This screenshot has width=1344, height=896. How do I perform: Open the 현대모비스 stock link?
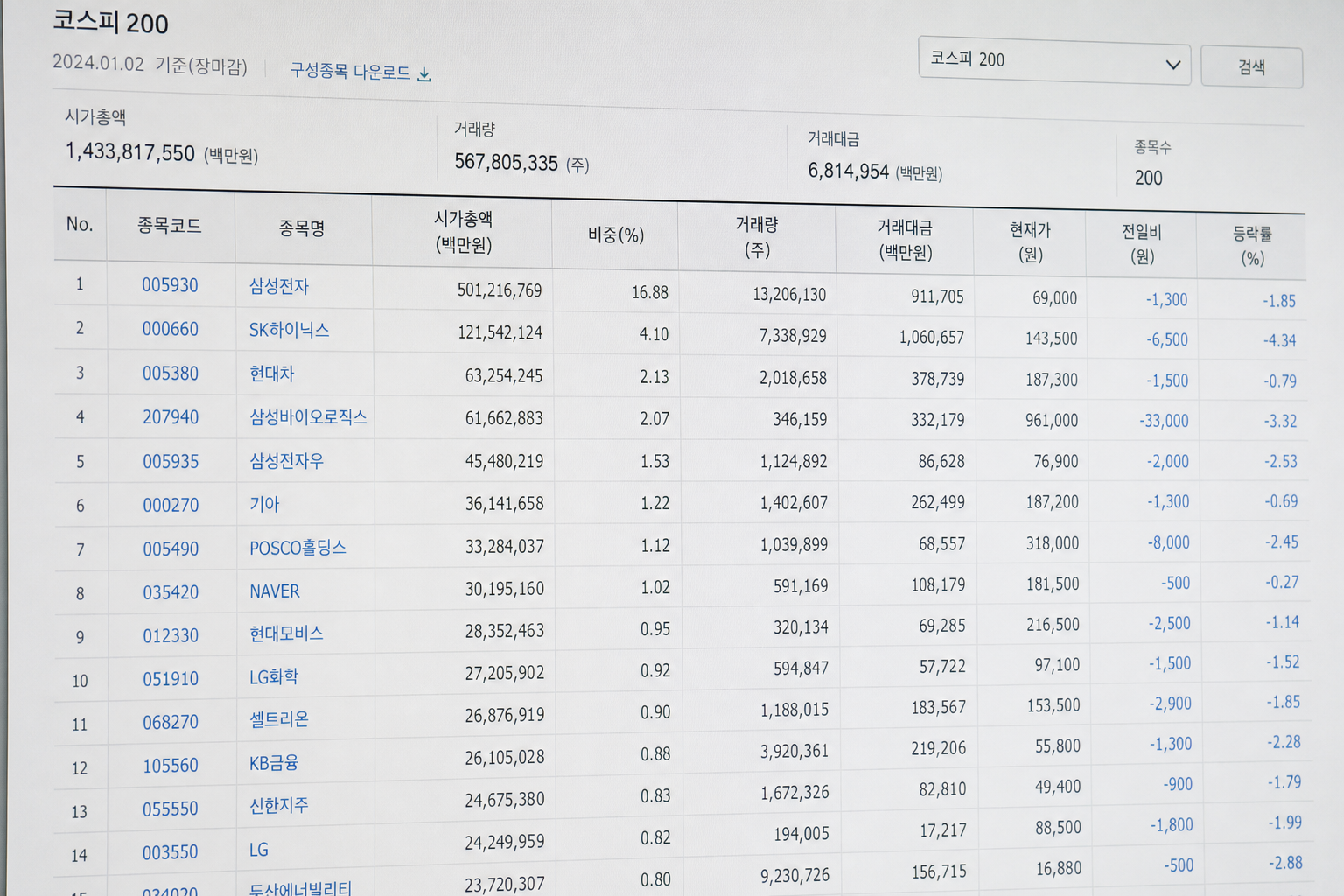tap(287, 633)
